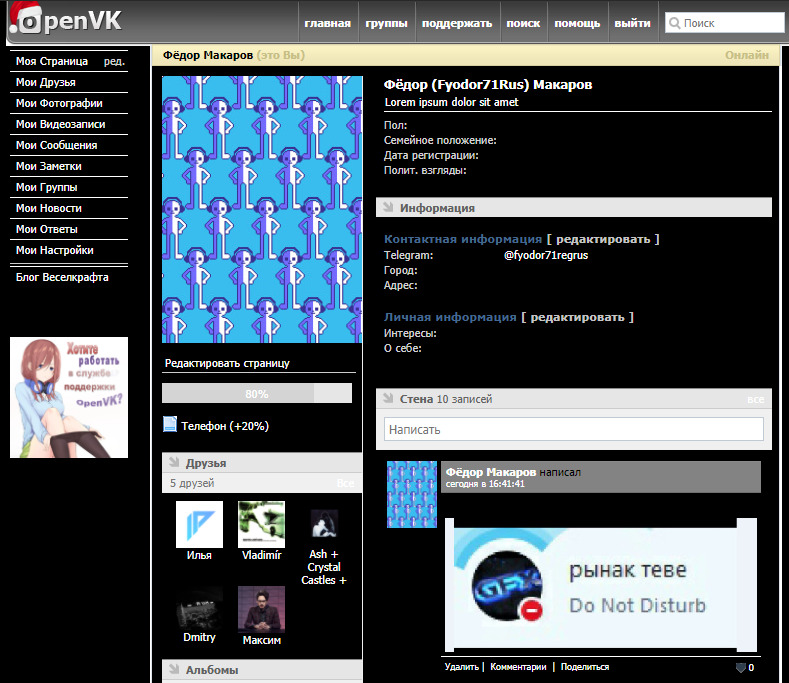Collapse the Информация section arrow
The height and width of the screenshot is (683, 789).
387,207
